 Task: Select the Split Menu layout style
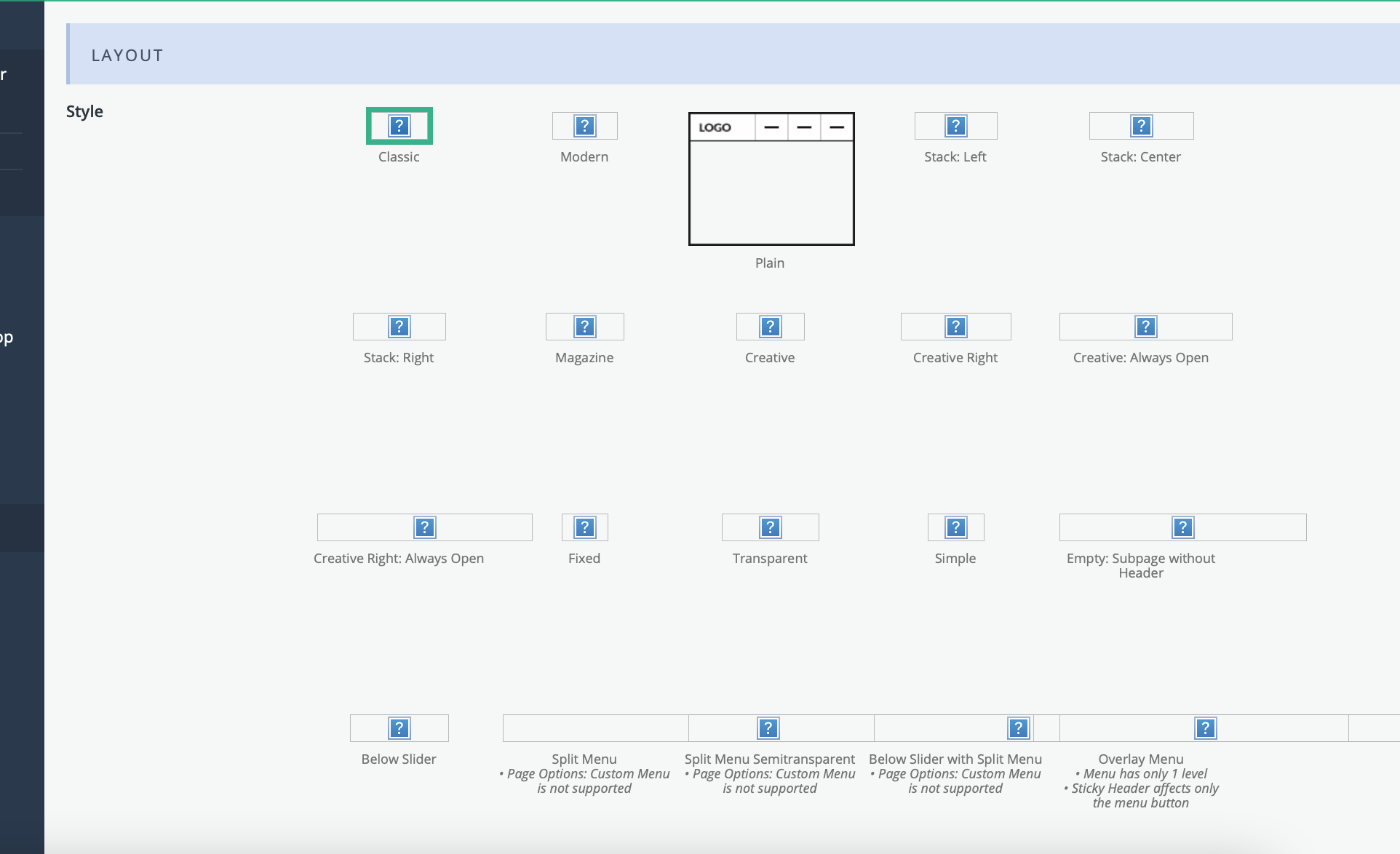pyautogui.click(x=584, y=728)
